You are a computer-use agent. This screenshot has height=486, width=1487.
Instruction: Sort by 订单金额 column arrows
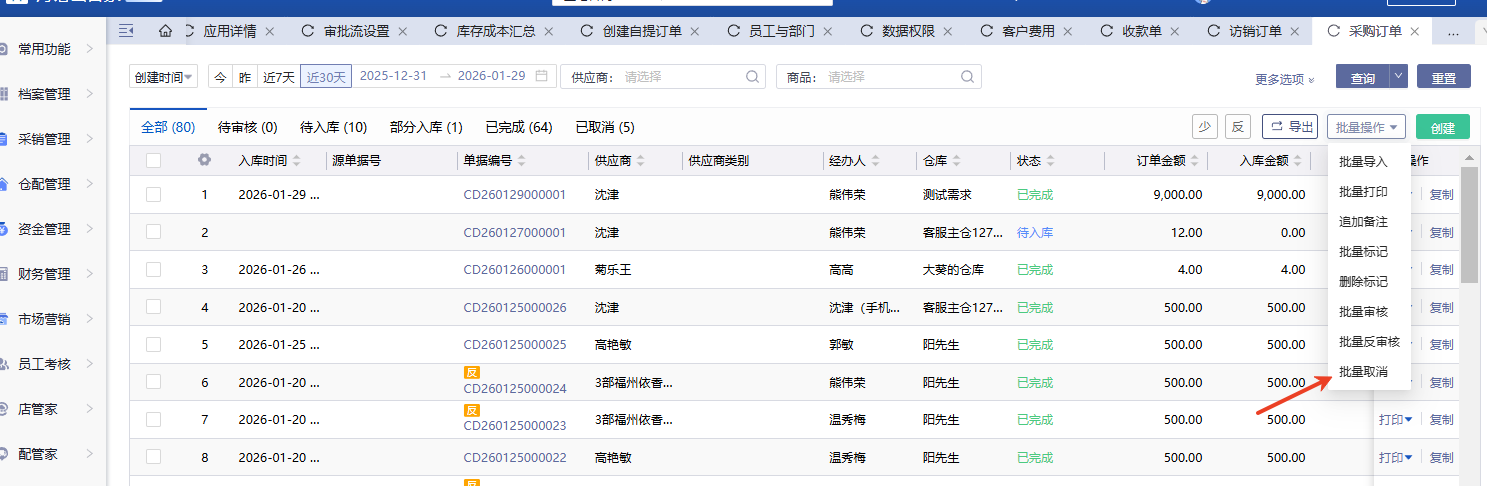point(1196,161)
